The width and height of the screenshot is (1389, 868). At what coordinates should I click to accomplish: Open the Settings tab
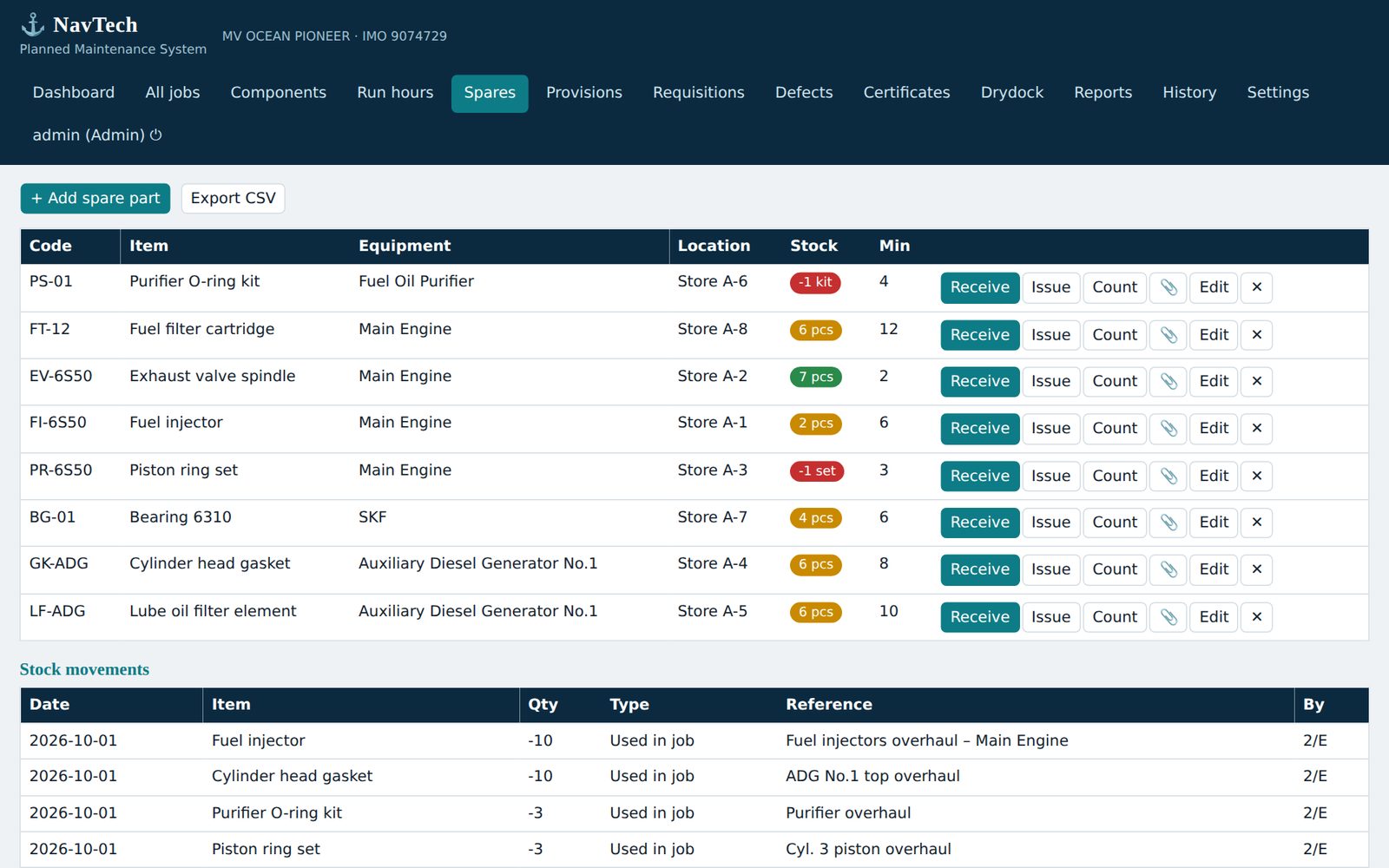tap(1278, 93)
